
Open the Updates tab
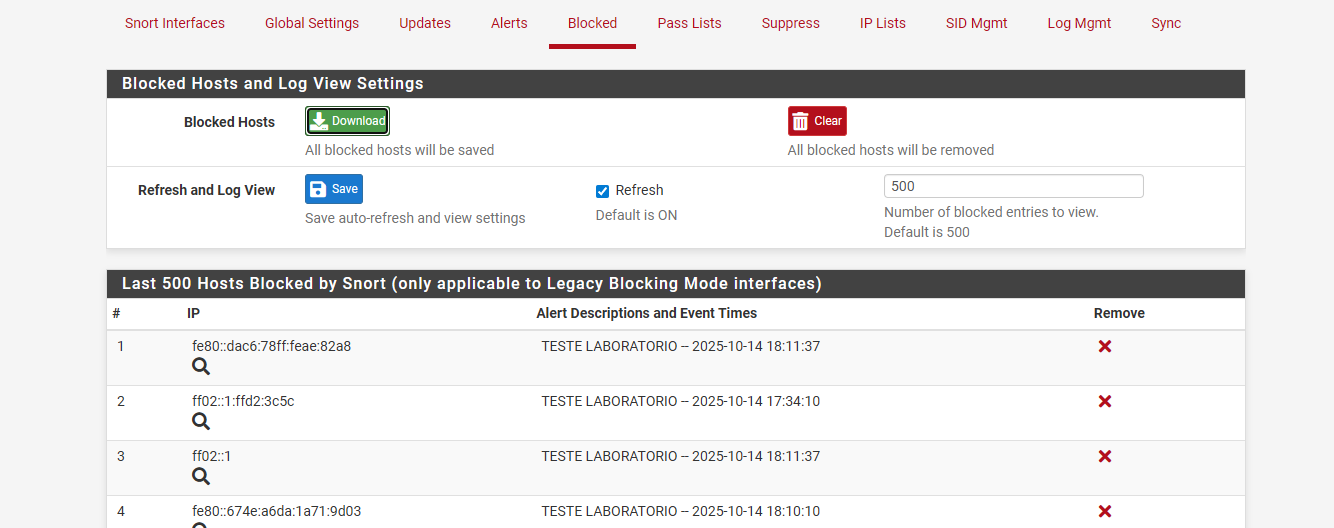(425, 23)
